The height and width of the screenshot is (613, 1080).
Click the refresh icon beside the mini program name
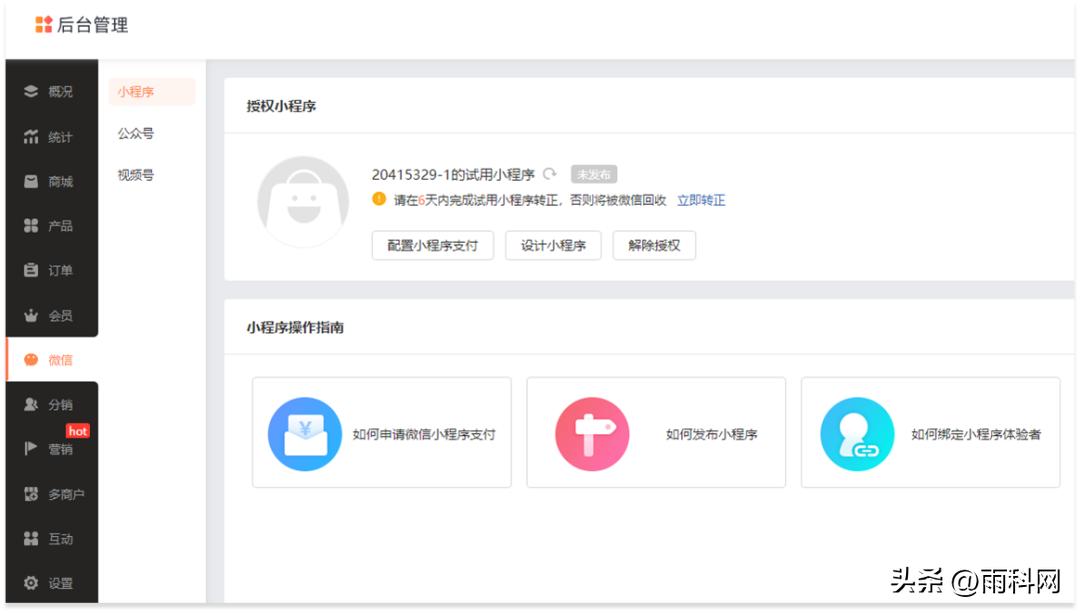552,173
